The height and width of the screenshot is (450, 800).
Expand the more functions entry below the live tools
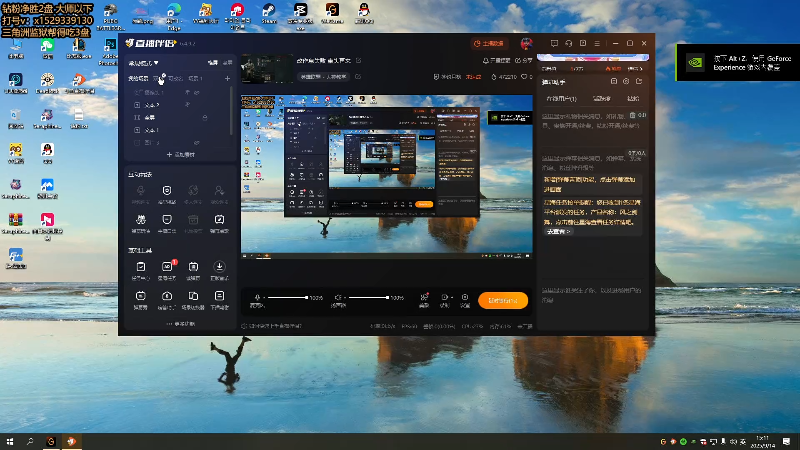pos(181,324)
